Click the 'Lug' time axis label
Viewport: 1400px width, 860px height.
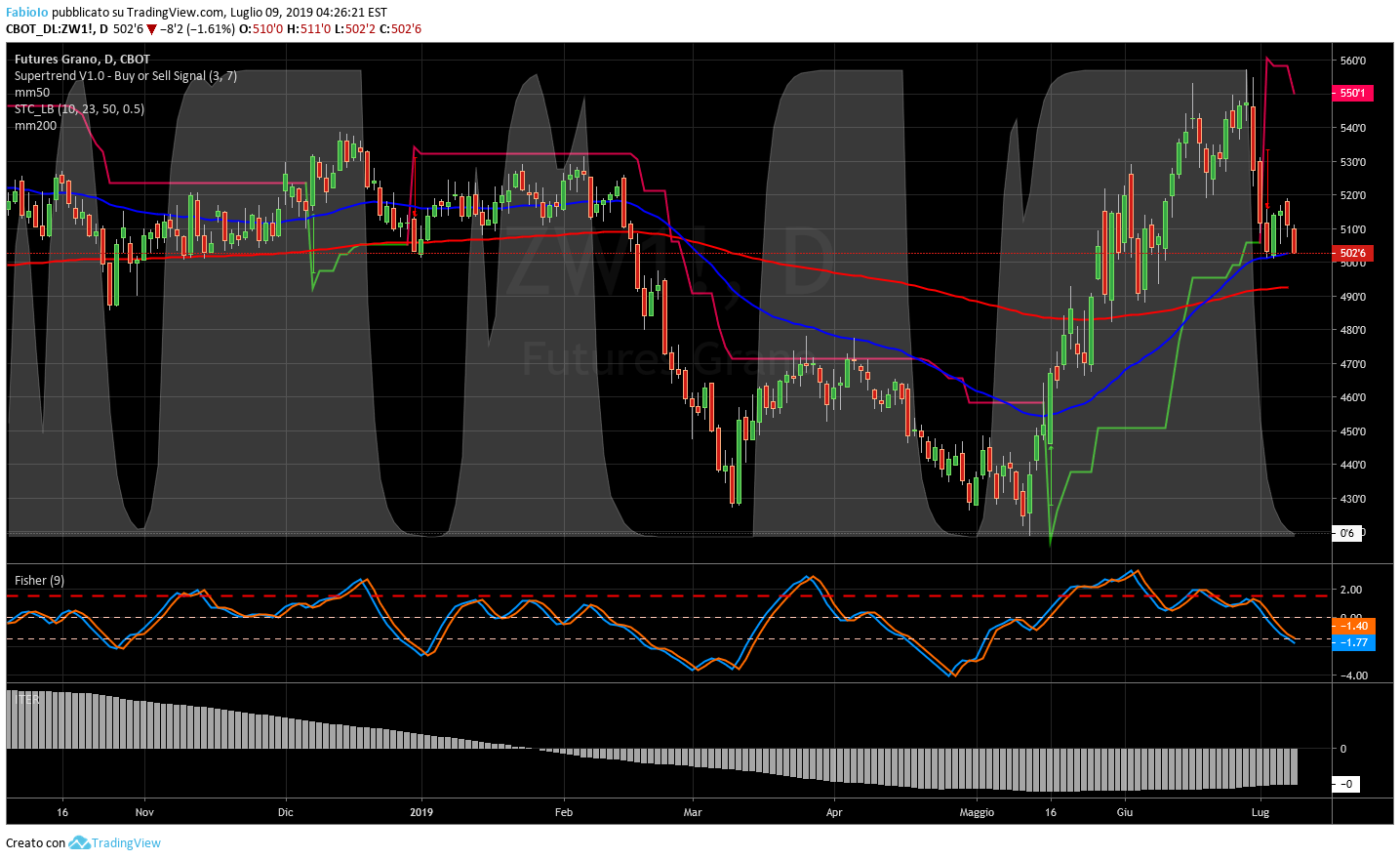tap(1260, 812)
